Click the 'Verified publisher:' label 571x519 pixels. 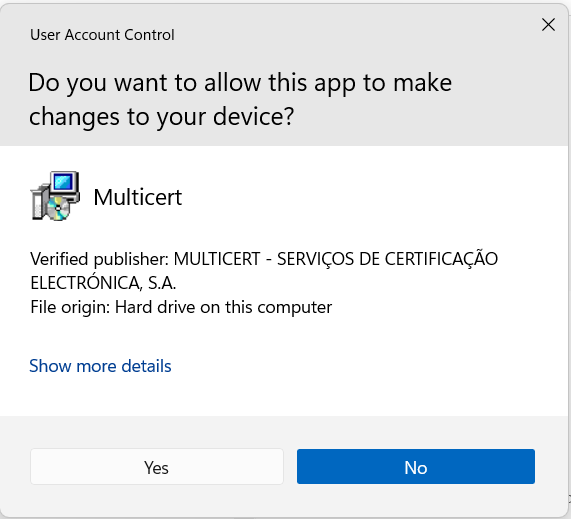tap(99, 259)
